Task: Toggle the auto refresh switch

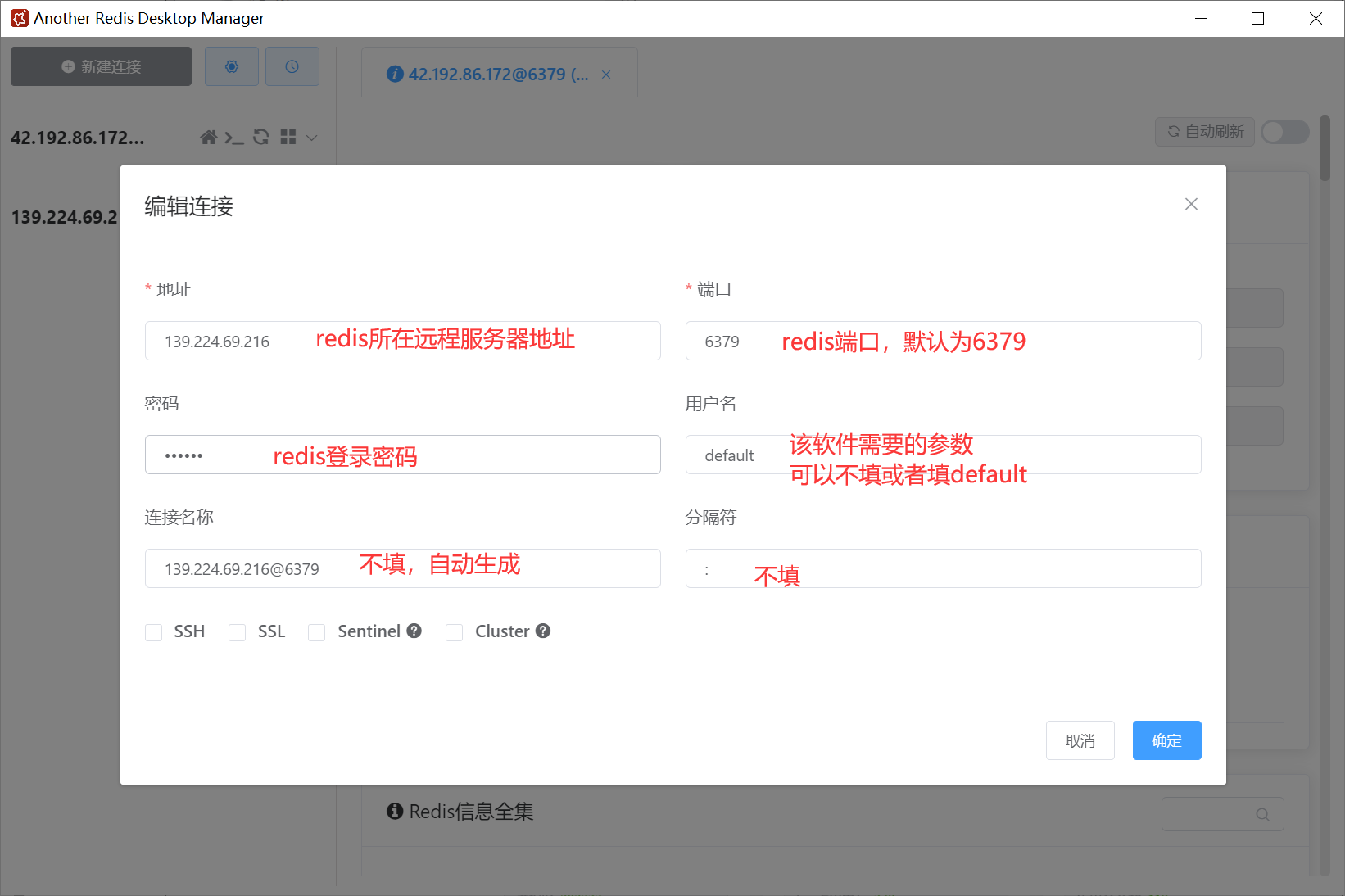Action: pos(1284,132)
